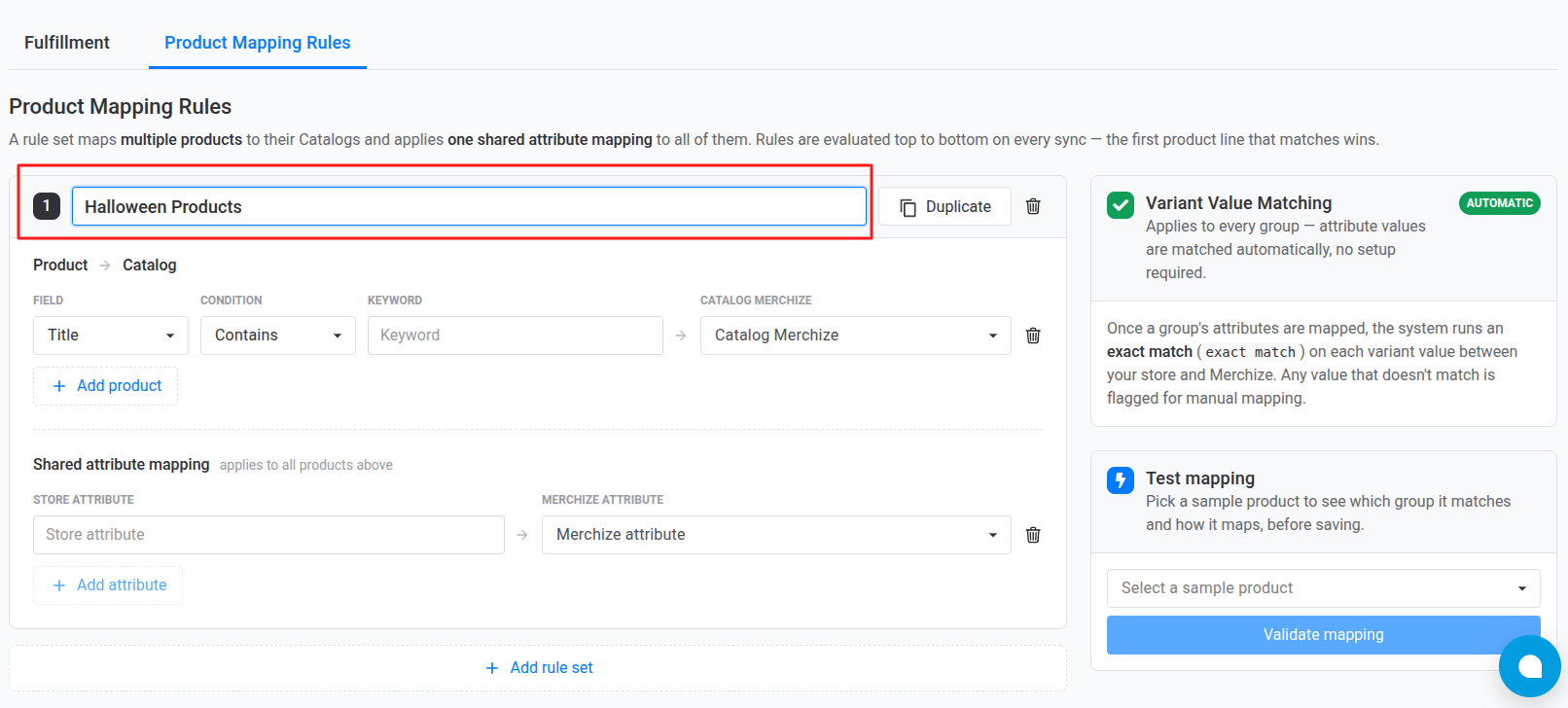The height and width of the screenshot is (708, 1568).
Task: Click the 'applies to all products above' note
Action: point(306,465)
